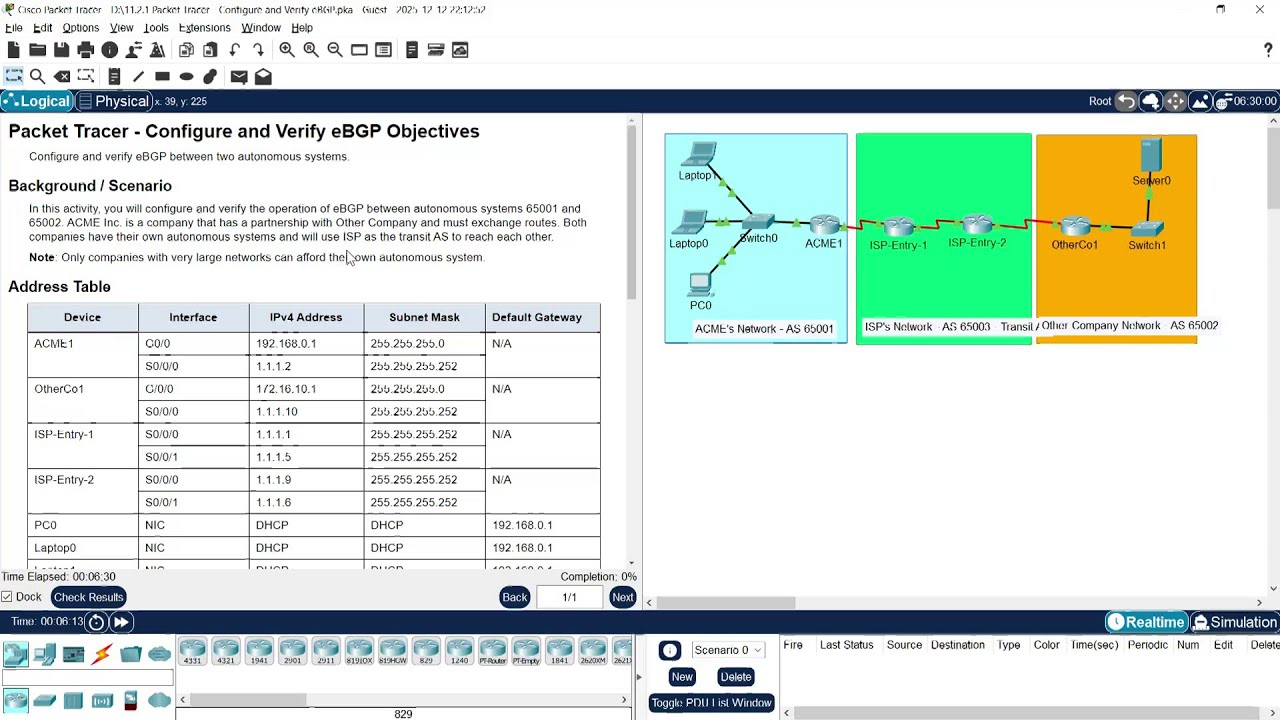Create a new cluster cloud icon
The height and width of the screenshot is (720, 1280).
point(1151,101)
